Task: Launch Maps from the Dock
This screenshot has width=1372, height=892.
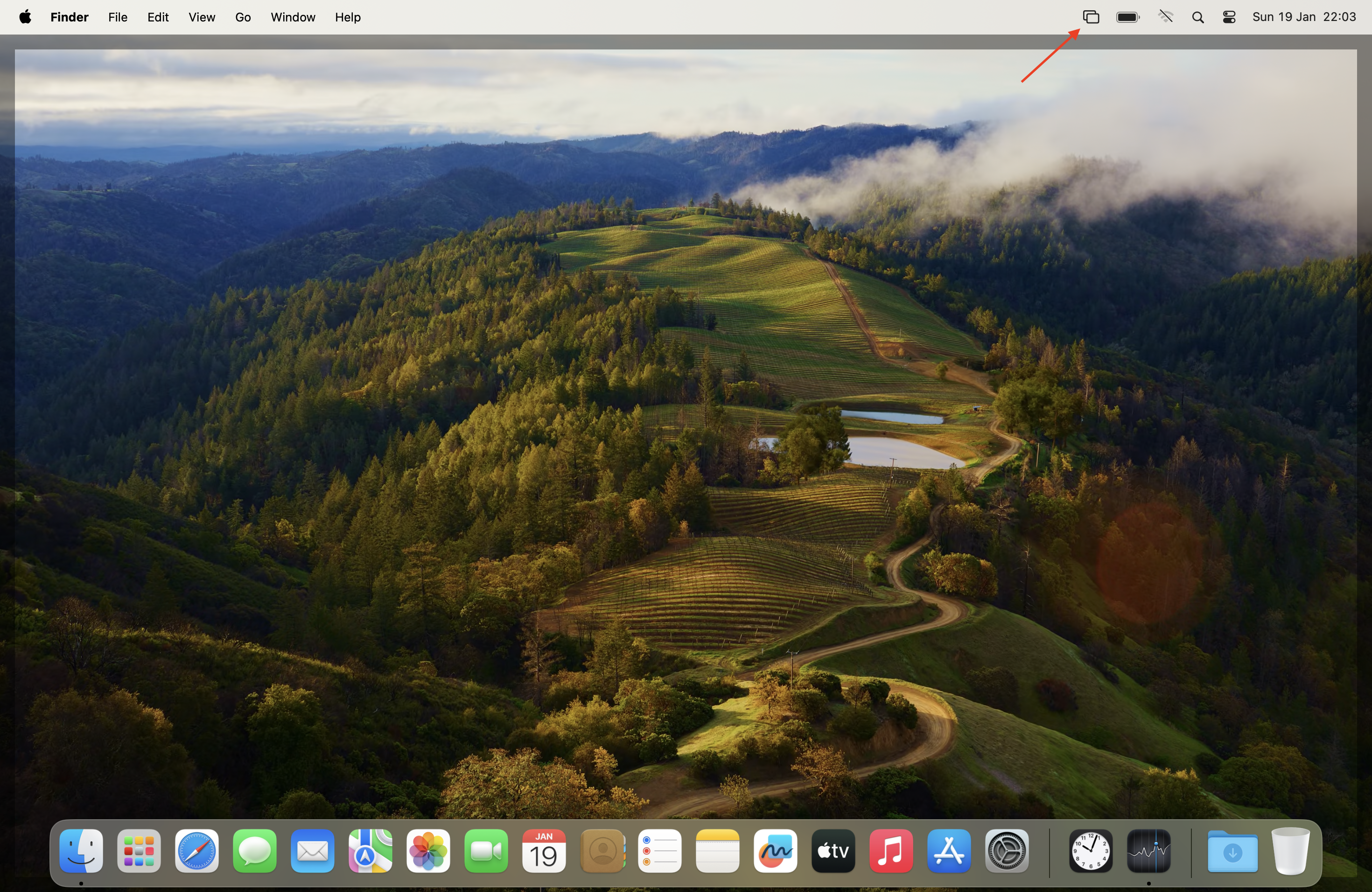Action: pyautogui.click(x=370, y=851)
